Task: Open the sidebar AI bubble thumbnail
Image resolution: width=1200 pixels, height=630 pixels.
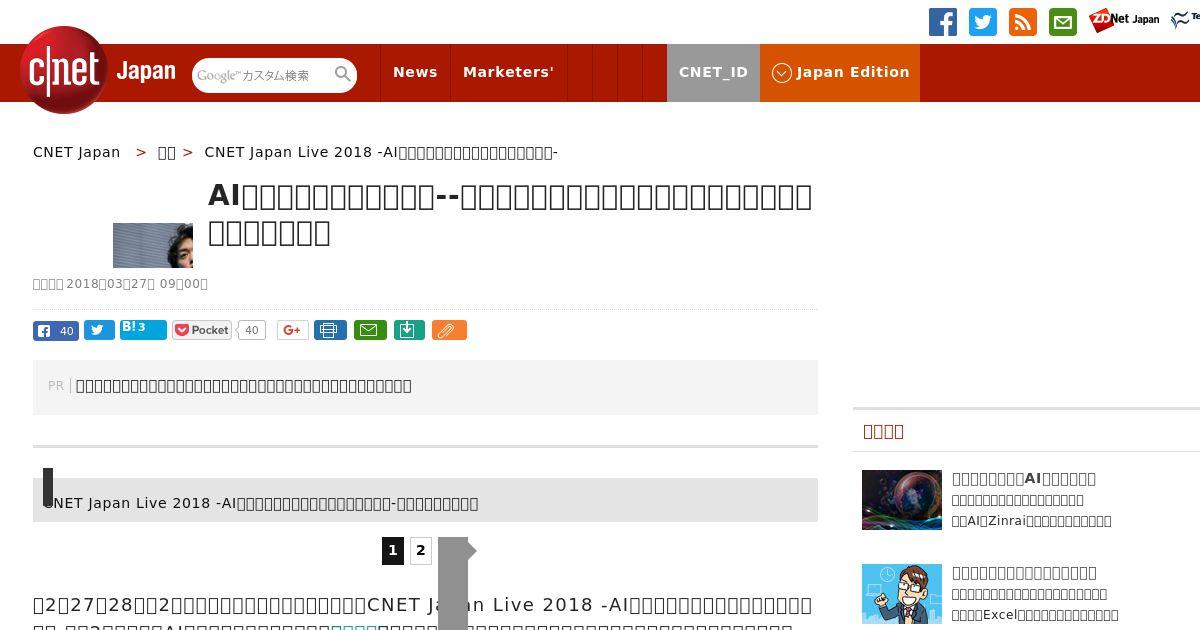Action: click(902, 500)
